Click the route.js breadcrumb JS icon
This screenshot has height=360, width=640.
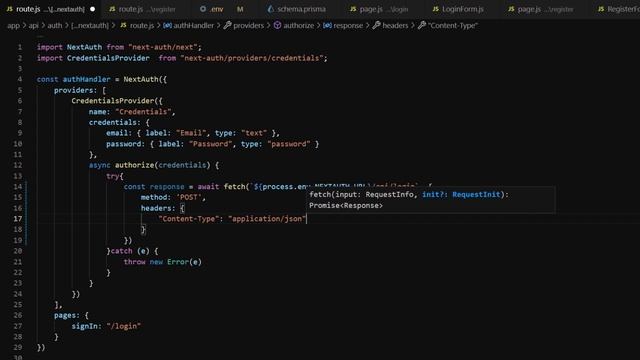(x=124, y=25)
